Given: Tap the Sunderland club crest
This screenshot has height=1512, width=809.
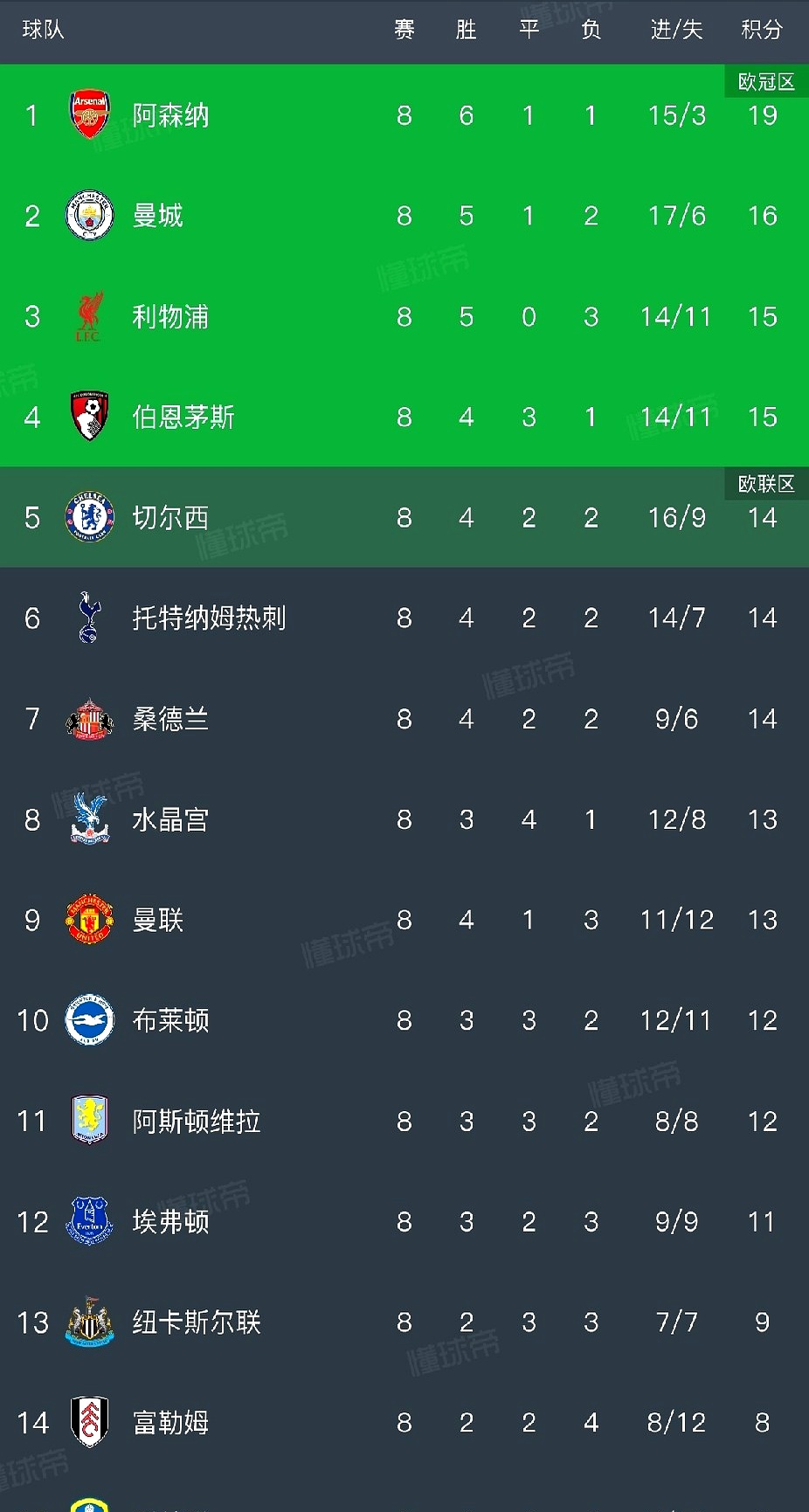Looking at the screenshot, I should [89, 719].
